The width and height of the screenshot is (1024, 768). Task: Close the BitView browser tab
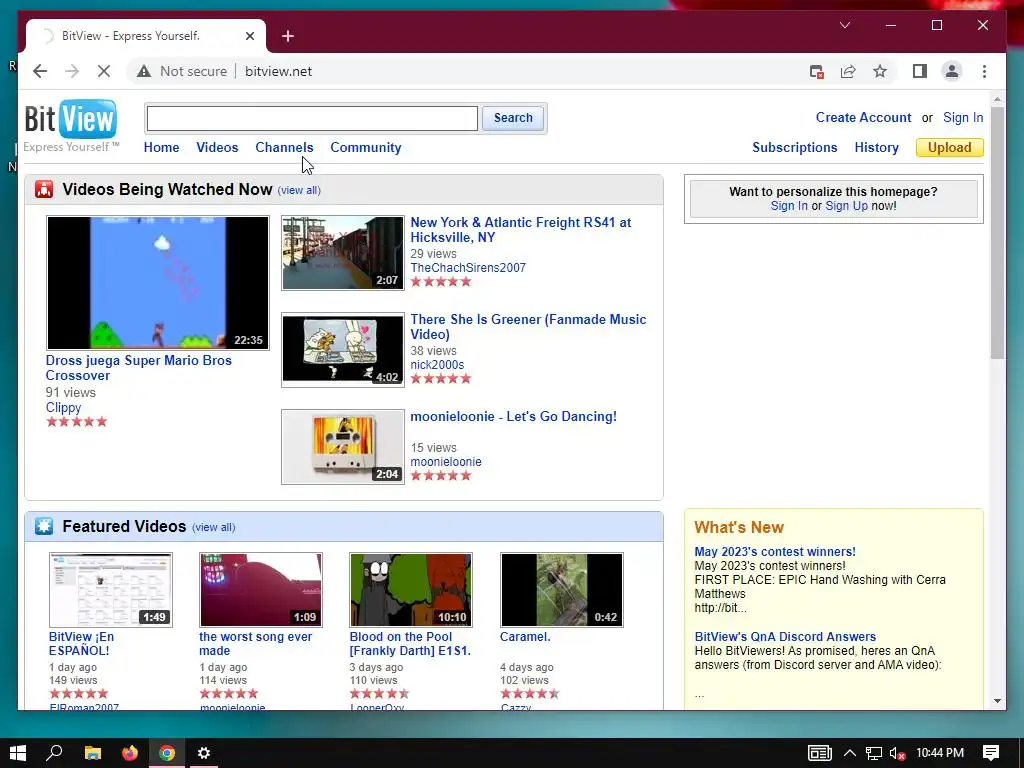[x=249, y=36]
